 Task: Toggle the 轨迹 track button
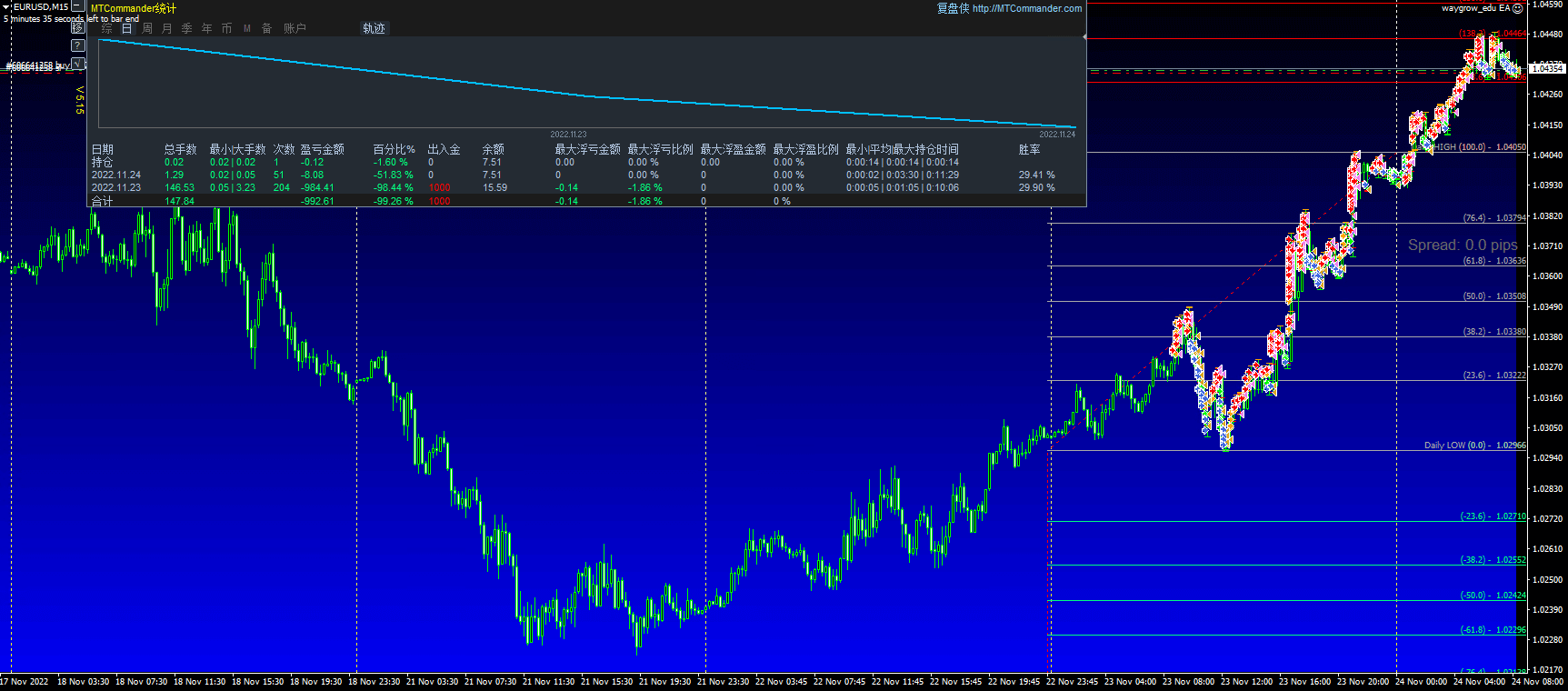click(374, 29)
